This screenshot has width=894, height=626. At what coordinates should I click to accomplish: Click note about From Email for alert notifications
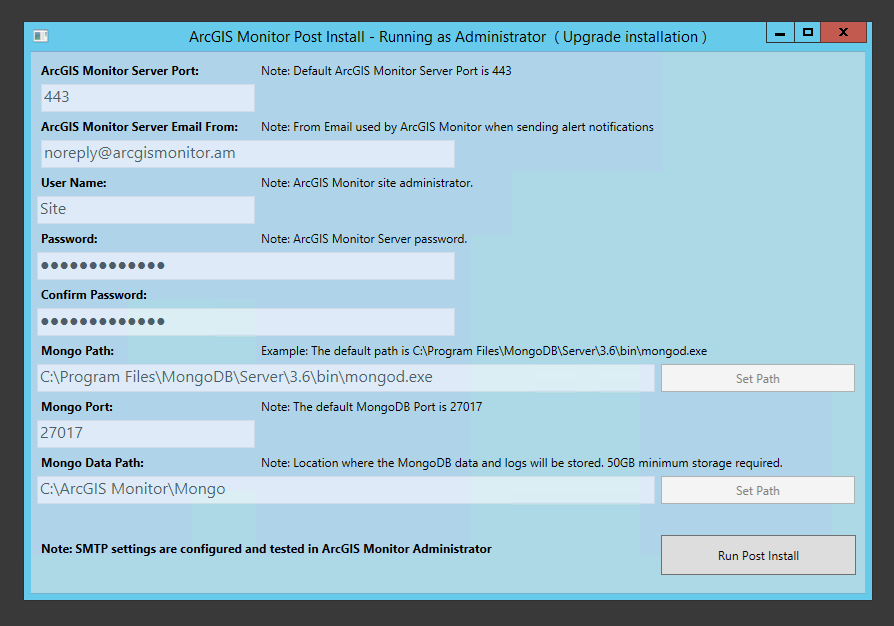[457, 127]
